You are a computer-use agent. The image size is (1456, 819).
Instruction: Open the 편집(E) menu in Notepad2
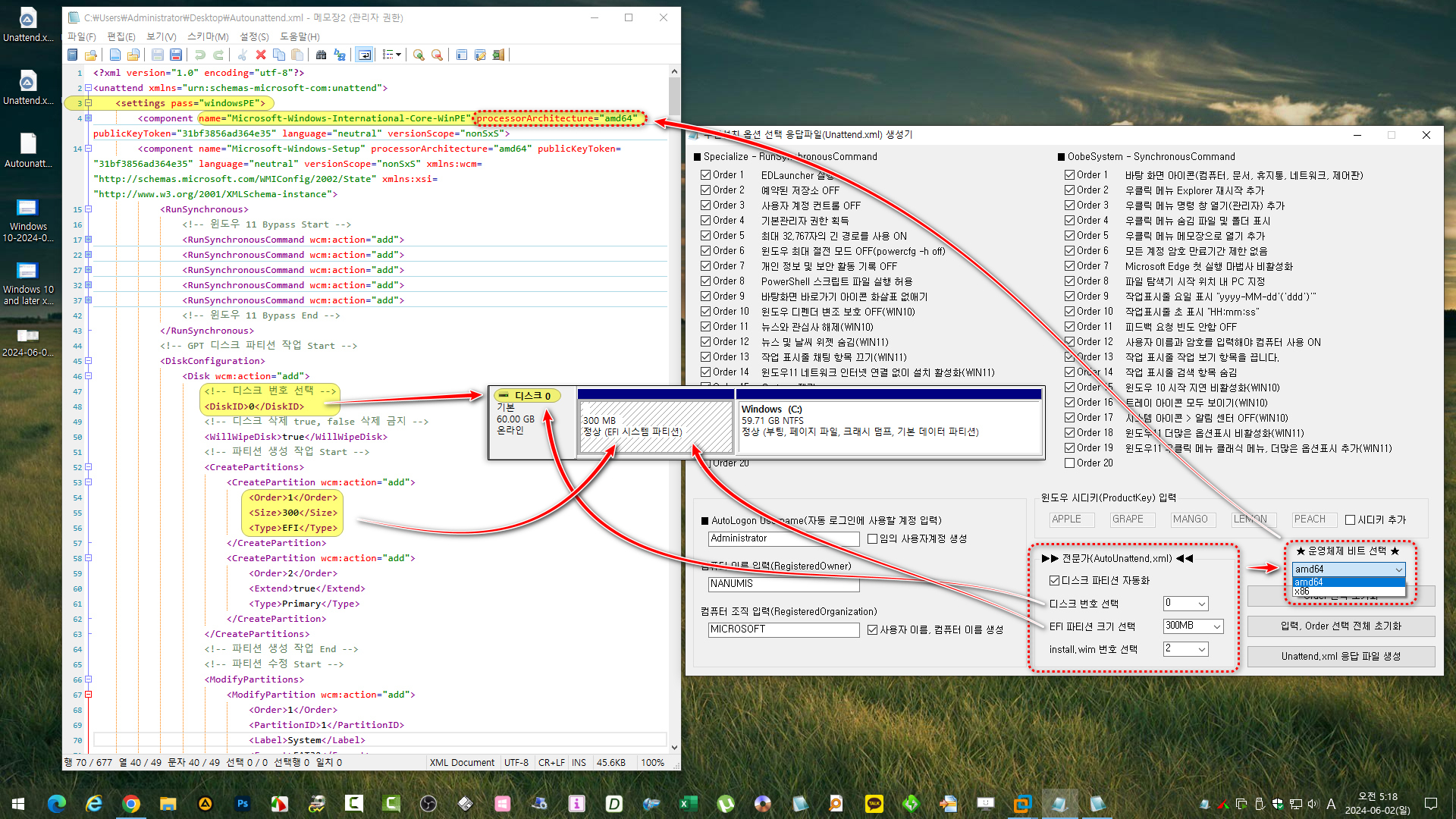coord(121,36)
